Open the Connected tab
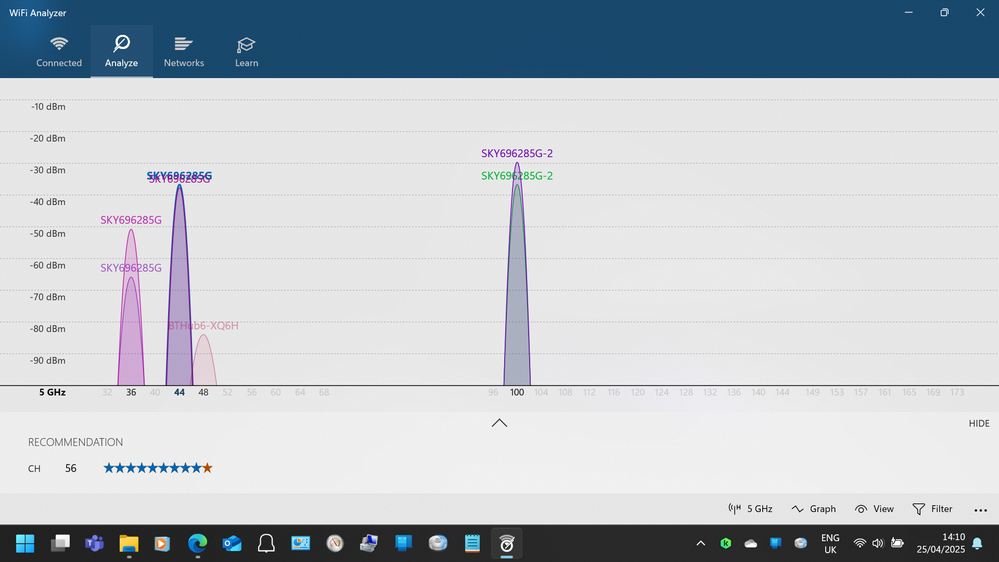This screenshot has width=999, height=562. point(59,52)
